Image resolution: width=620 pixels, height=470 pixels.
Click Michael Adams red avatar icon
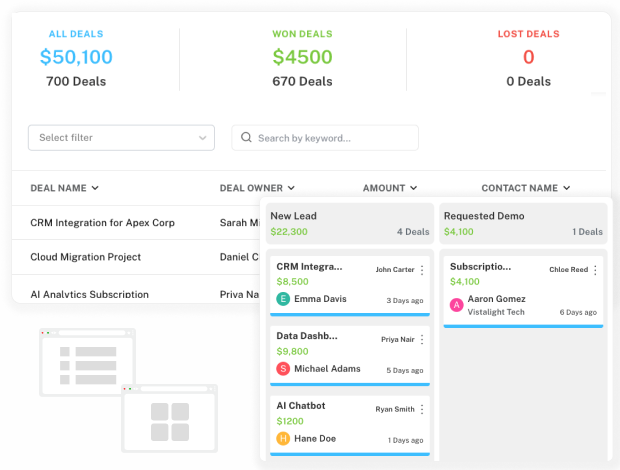coord(283,369)
